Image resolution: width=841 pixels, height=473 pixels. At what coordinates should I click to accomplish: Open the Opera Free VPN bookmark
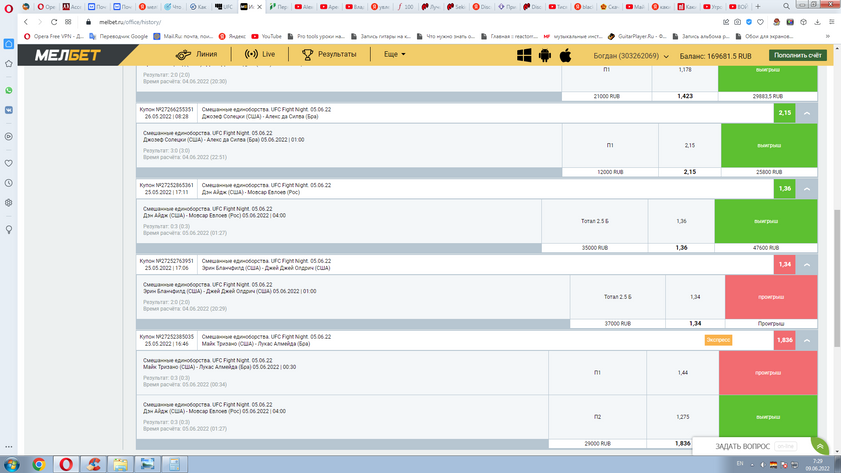tap(54, 36)
